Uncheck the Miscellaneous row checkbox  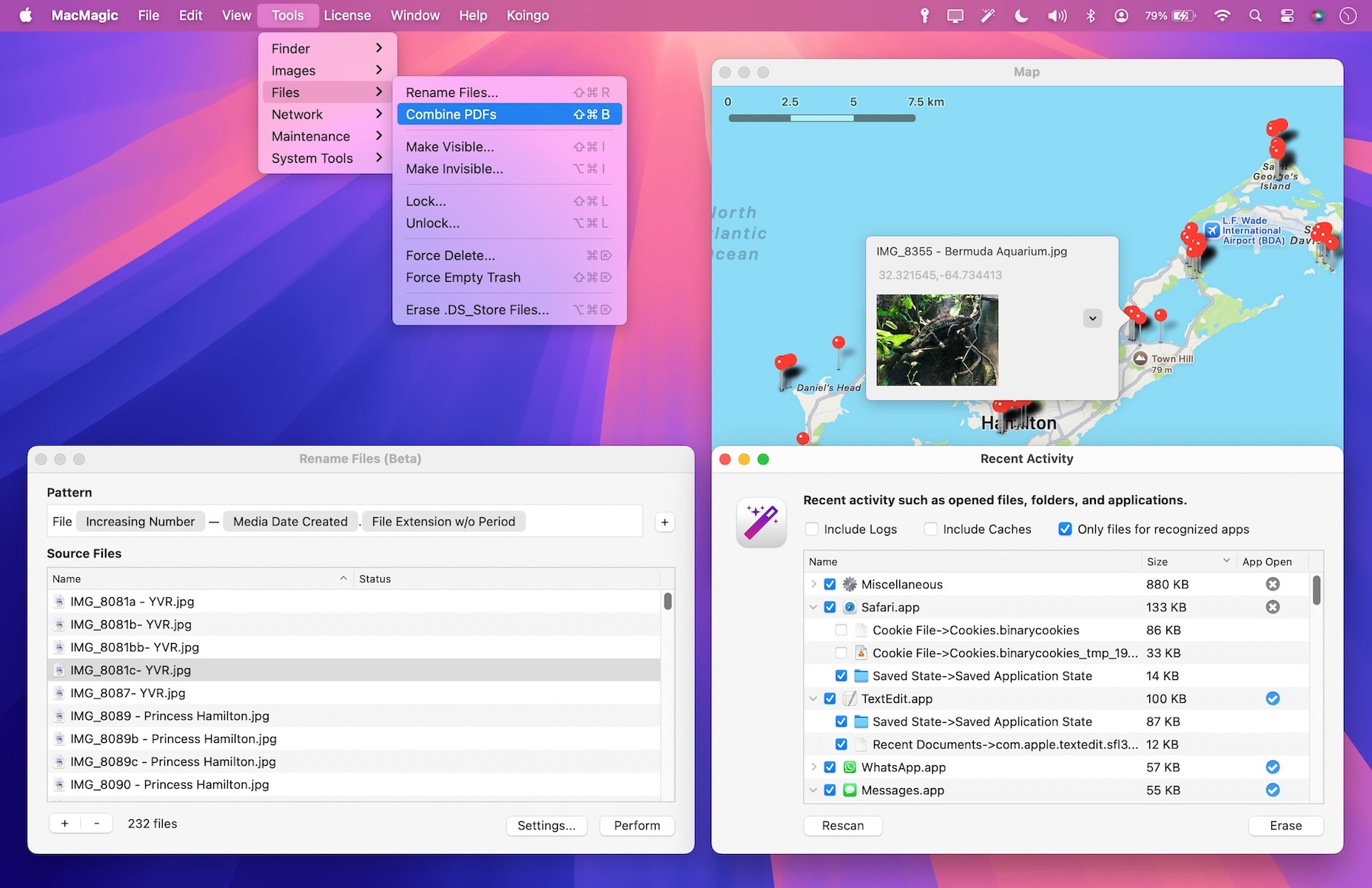point(830,584)
